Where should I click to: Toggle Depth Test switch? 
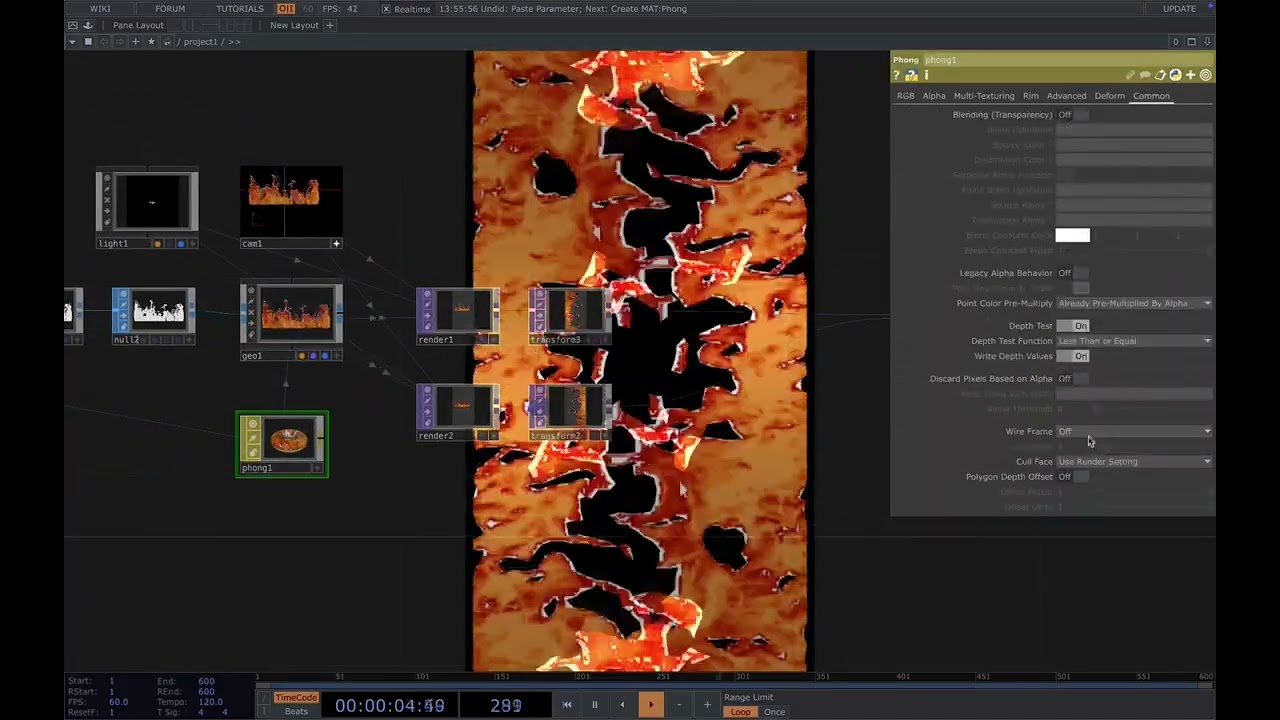(x=1073, y=326)
